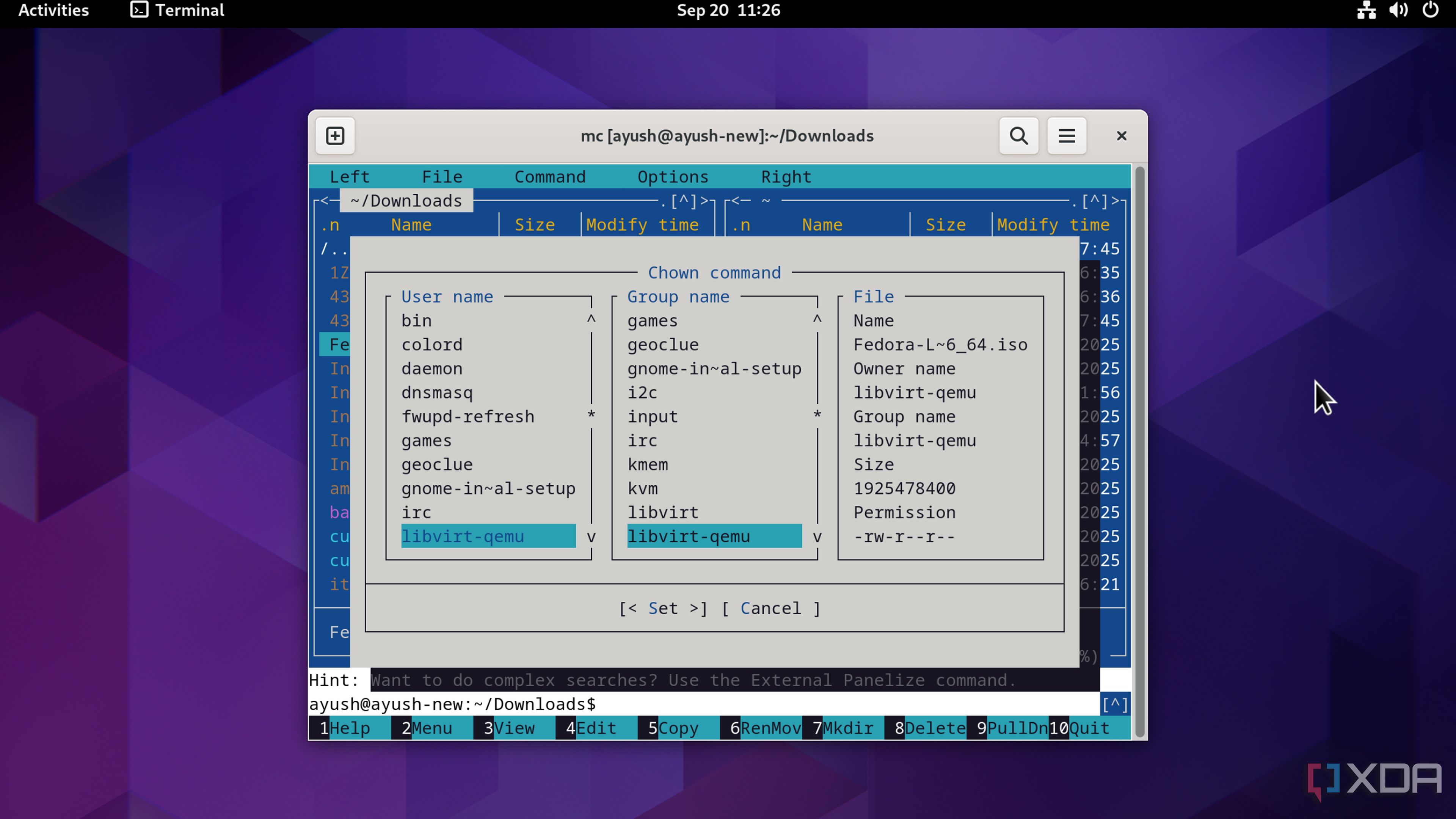Select user irc in User name list

tap(488, 513)
